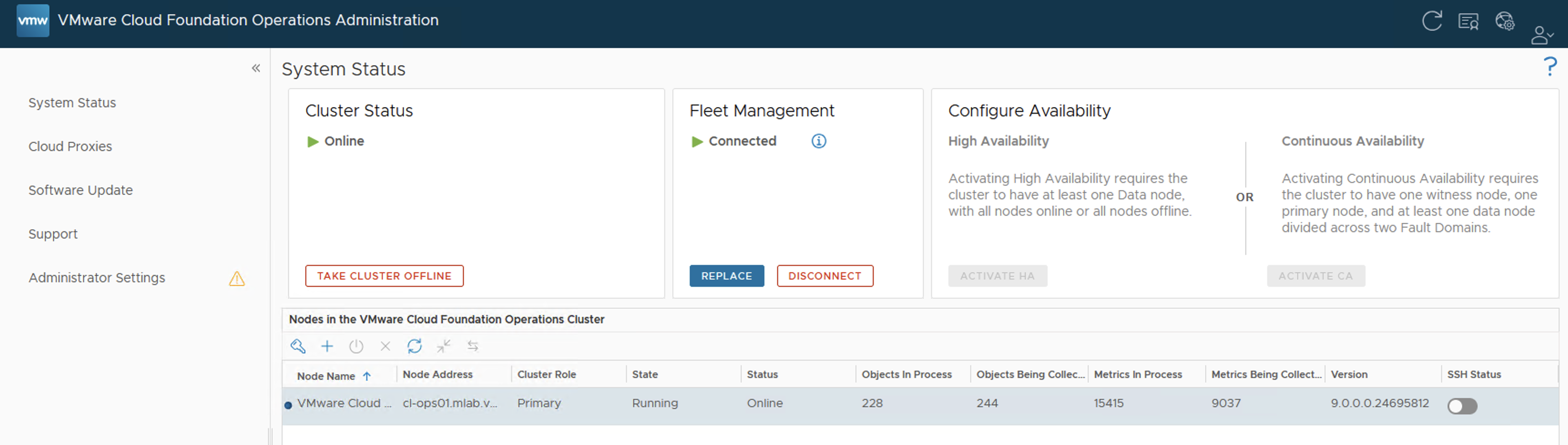Open the SSL certificate icon in header
This screenshot has height=445, width=1568.
click(1468, 21)
